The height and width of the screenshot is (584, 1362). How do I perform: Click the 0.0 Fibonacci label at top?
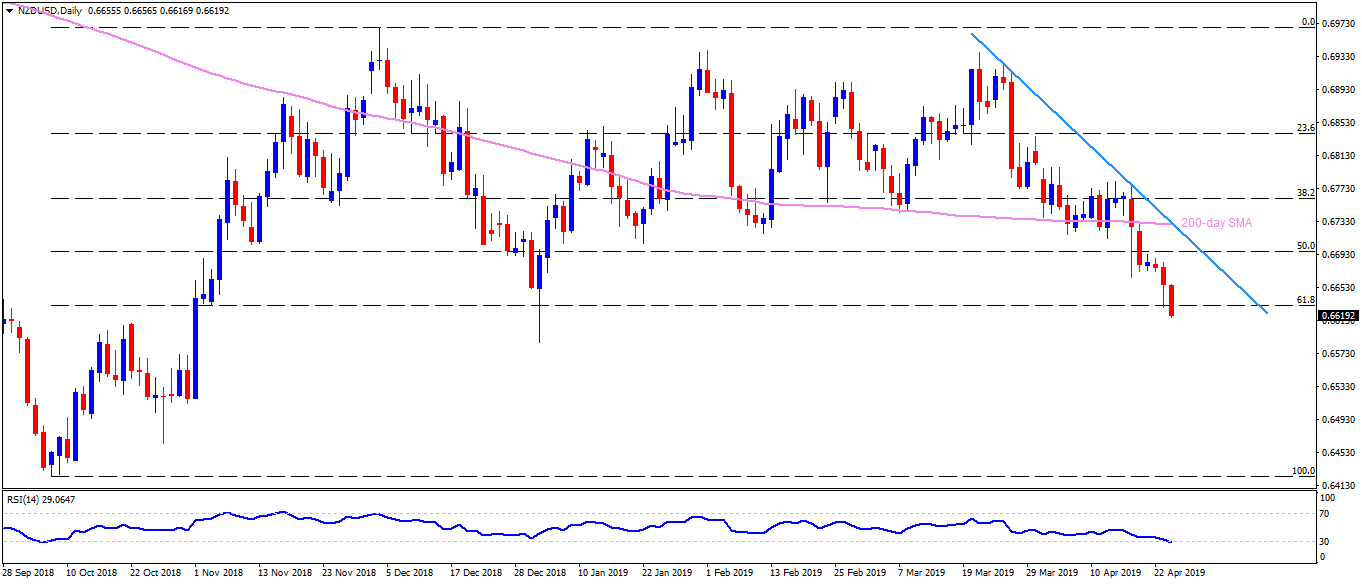1306,21
